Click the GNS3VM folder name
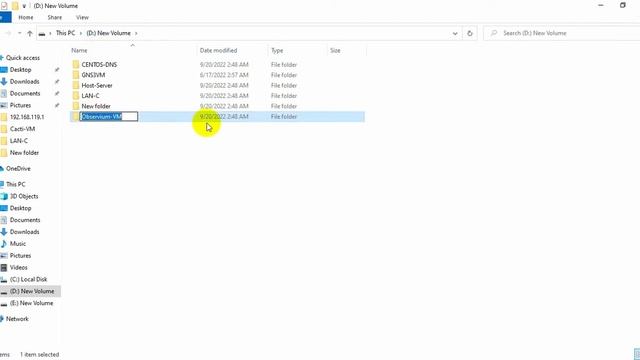Screen dimensions: 640x360 click(93, 75)
